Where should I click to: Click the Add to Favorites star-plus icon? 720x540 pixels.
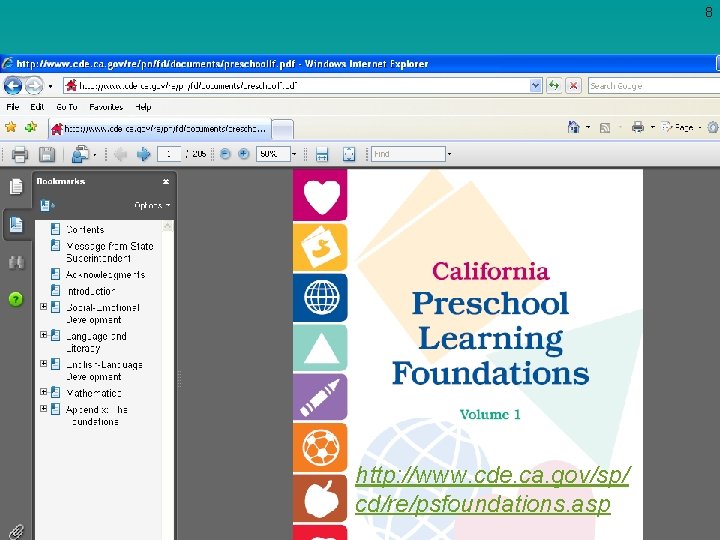pyautogui.click(x=31, y=127)
